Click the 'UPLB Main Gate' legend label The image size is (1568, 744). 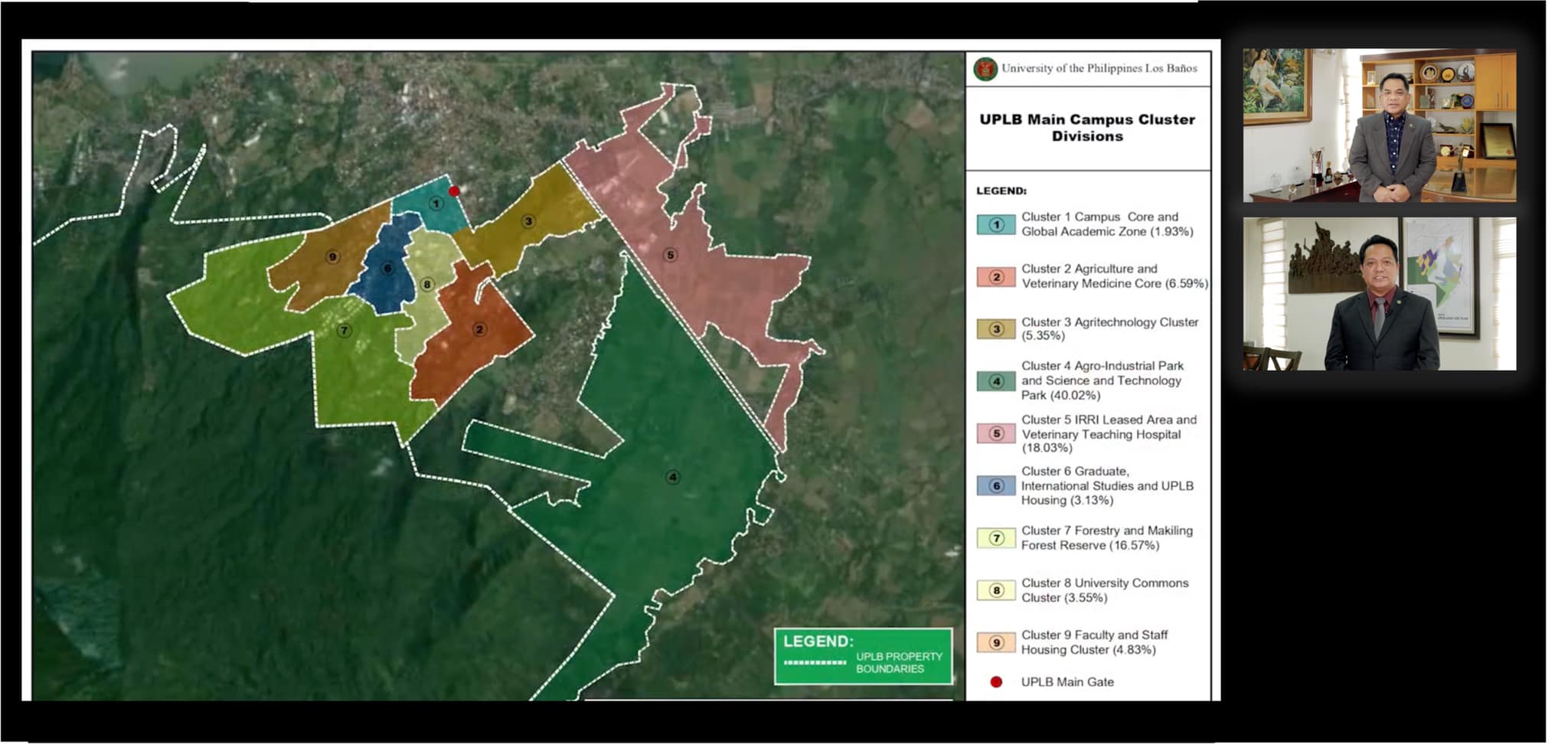point(1067,682)
